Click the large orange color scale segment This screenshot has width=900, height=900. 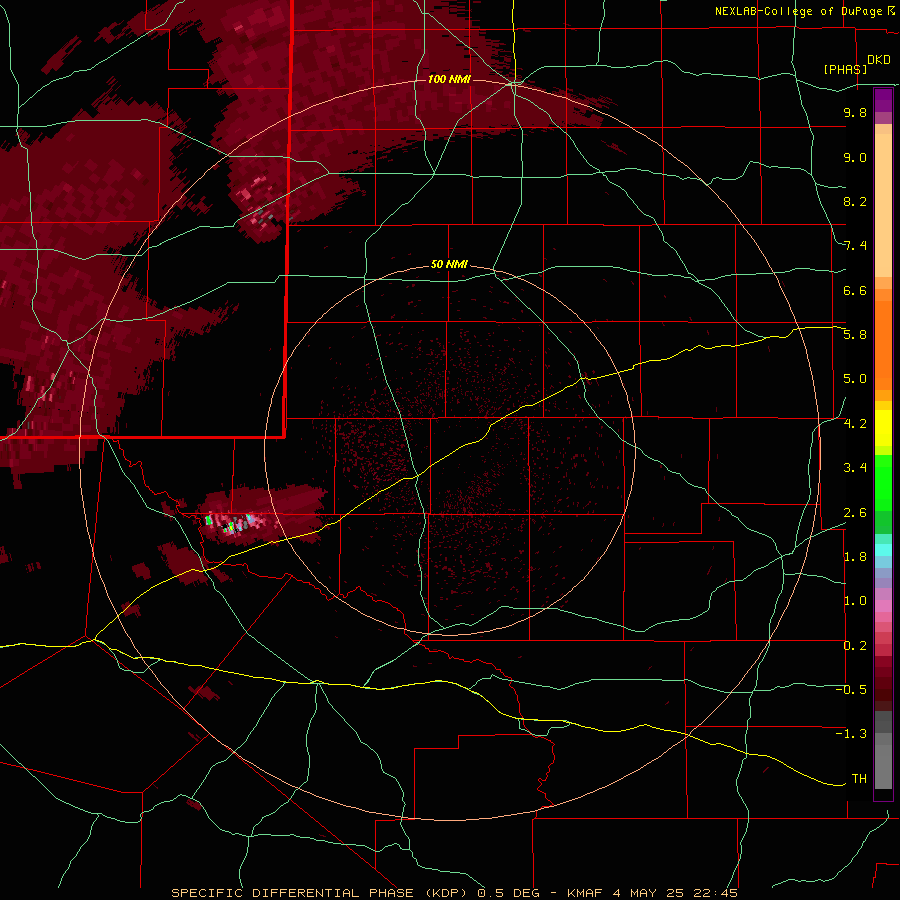[x=883, y=346]
